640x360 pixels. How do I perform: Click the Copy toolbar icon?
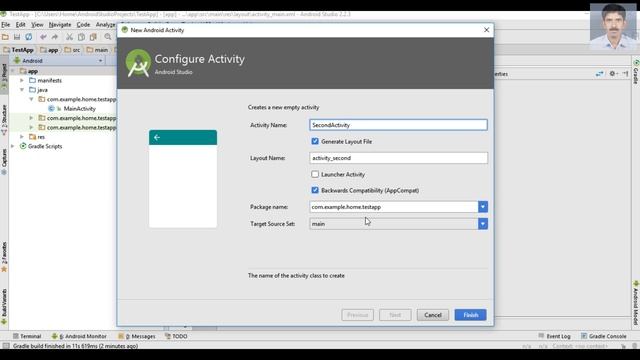point(81,37)
